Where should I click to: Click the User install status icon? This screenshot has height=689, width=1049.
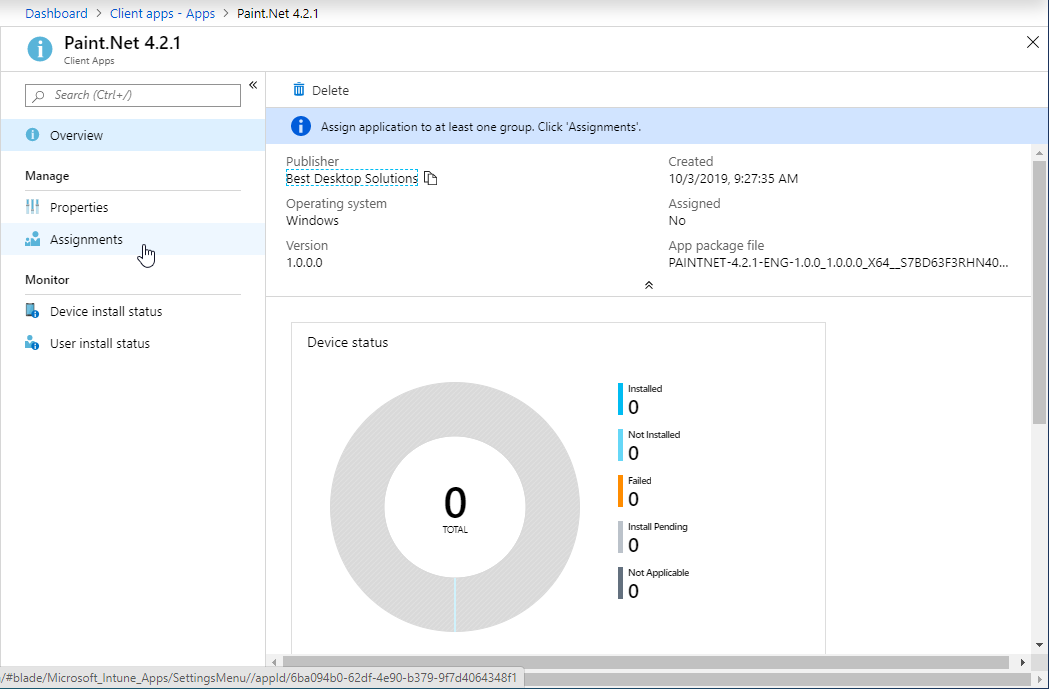(x=33, y=343)
